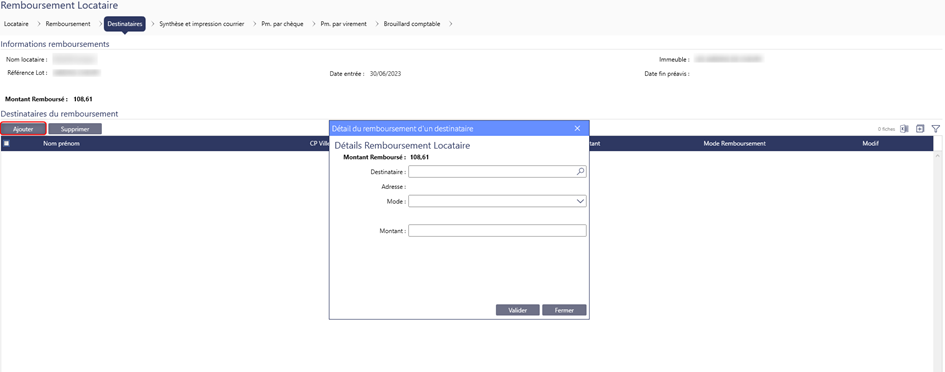Viewport: 945px width, 372px height.
Task: Go to the Locataire step
Action: click(x=16, y=24)
